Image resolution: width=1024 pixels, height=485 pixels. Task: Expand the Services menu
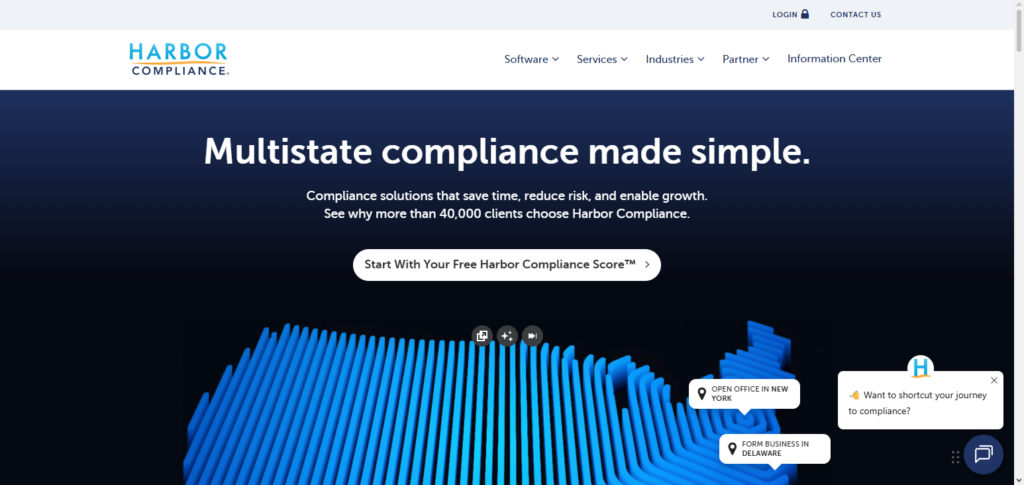(602, 59)
